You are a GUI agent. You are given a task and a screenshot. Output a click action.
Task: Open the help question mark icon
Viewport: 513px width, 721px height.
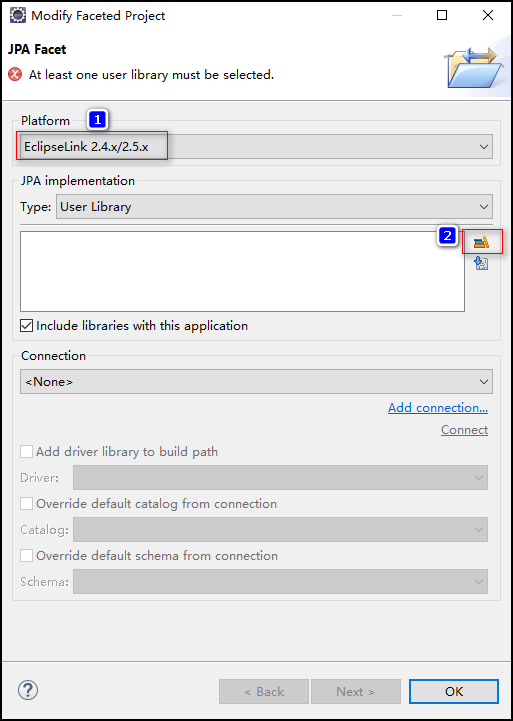click(x=28, y=690)
